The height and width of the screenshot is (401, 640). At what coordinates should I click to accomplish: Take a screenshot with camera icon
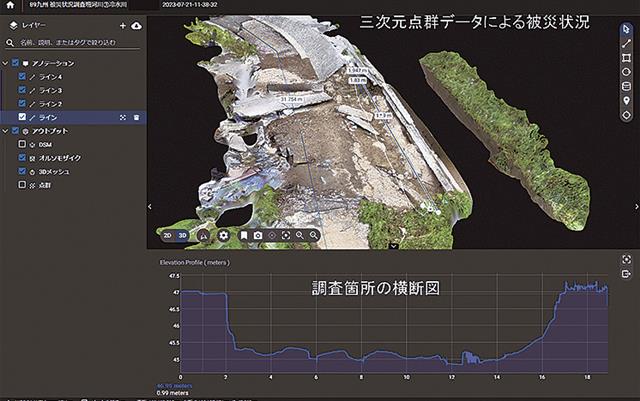click(x=258, y=235)
